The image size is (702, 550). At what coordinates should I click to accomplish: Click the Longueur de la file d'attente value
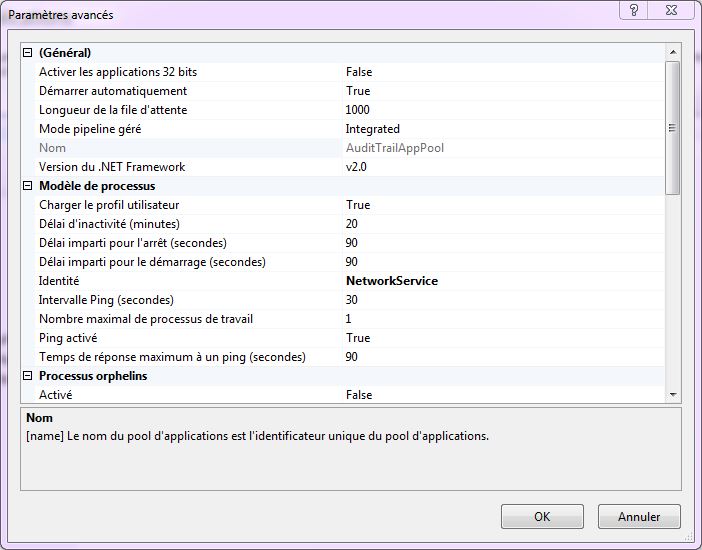(357, 110)
